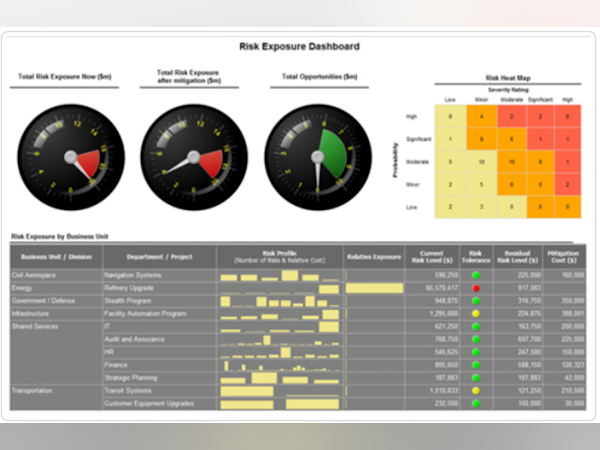Image resolution: width=600 pixels, height=450 pixels.
Task: Select heat map cell High probability, Low severity
Action: (x=450, y=116)
